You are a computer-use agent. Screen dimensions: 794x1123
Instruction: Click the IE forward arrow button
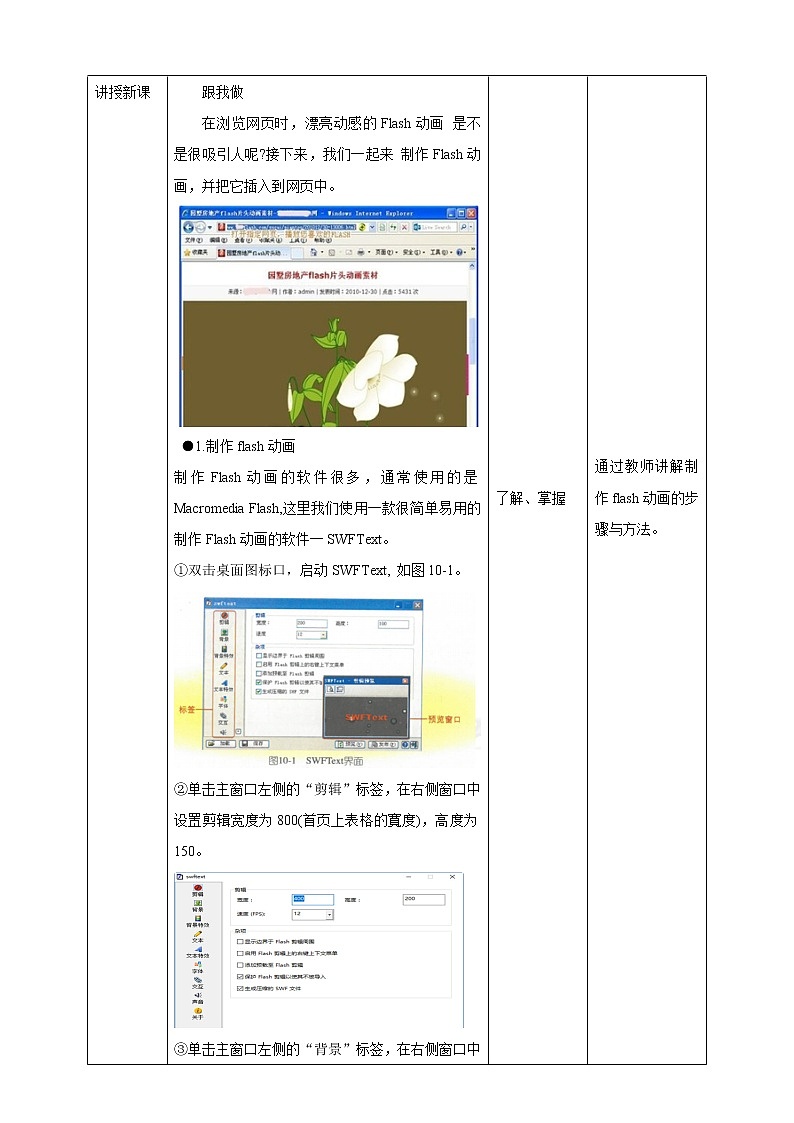pos(200,227)
